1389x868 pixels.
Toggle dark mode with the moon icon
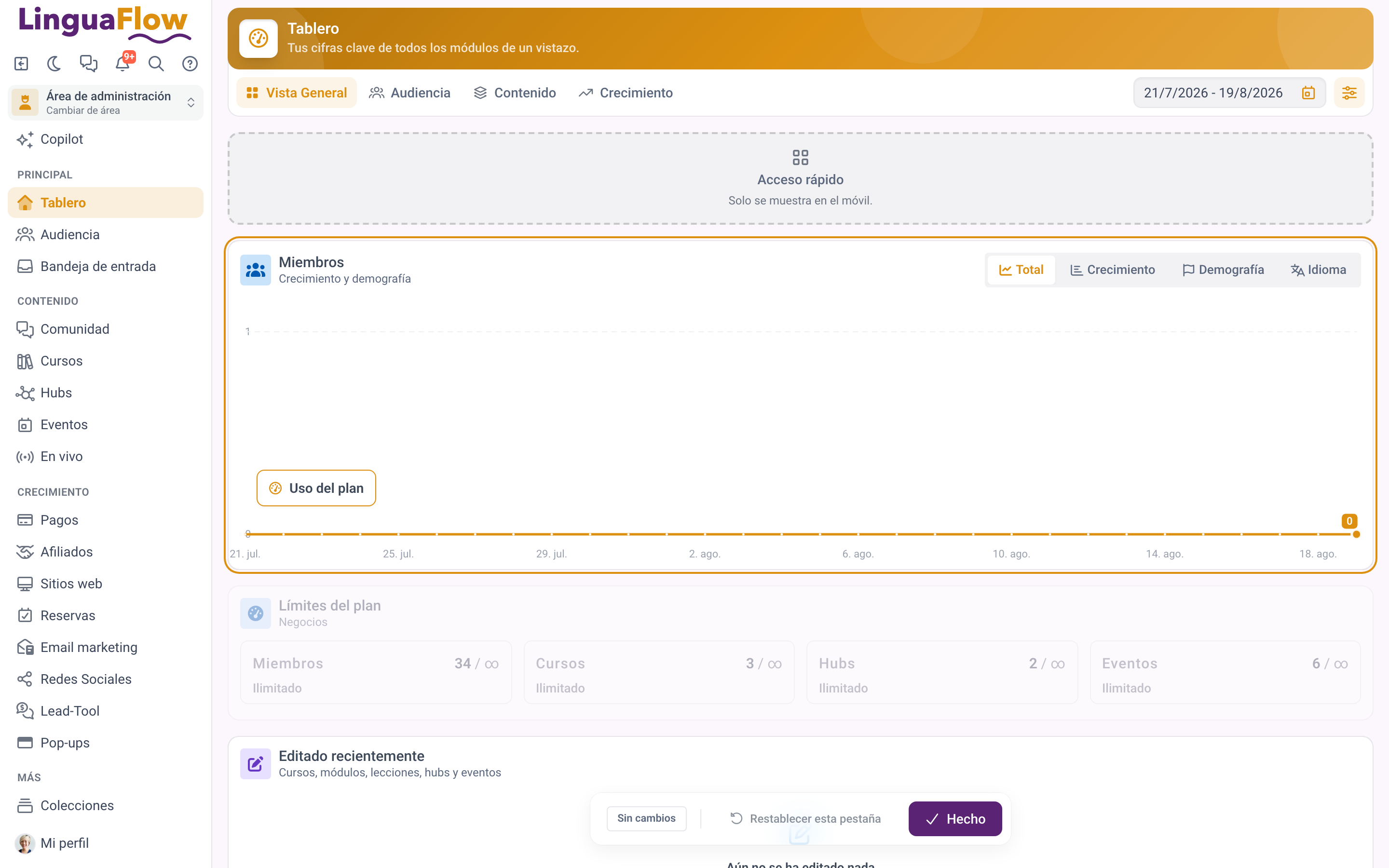[54, 63]
